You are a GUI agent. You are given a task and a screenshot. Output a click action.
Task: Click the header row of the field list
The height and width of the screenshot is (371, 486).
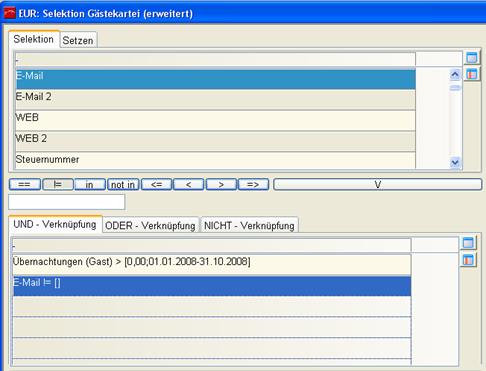pyautogui.click(x=215, y=59)
